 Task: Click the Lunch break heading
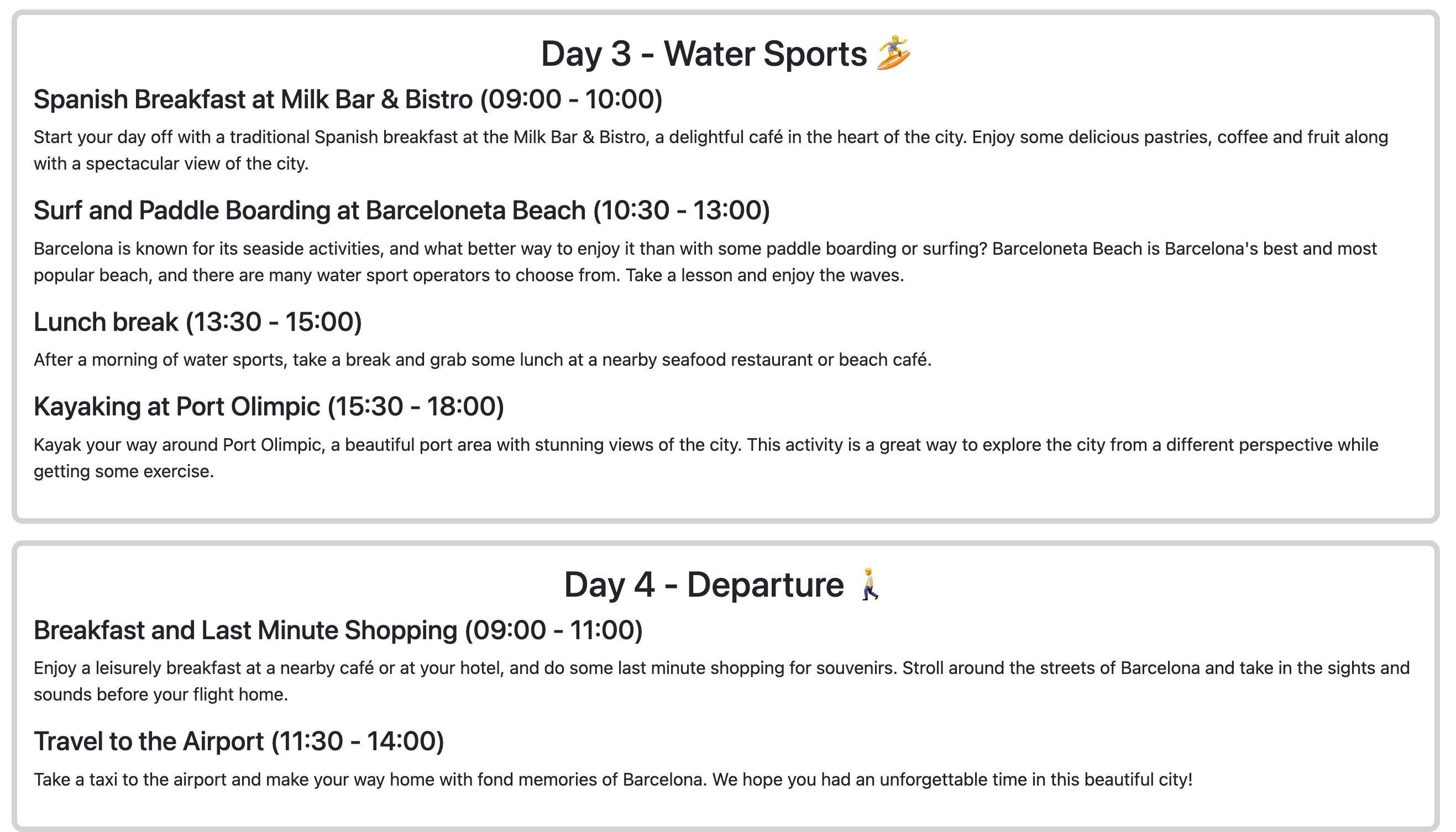pos(197,322)
